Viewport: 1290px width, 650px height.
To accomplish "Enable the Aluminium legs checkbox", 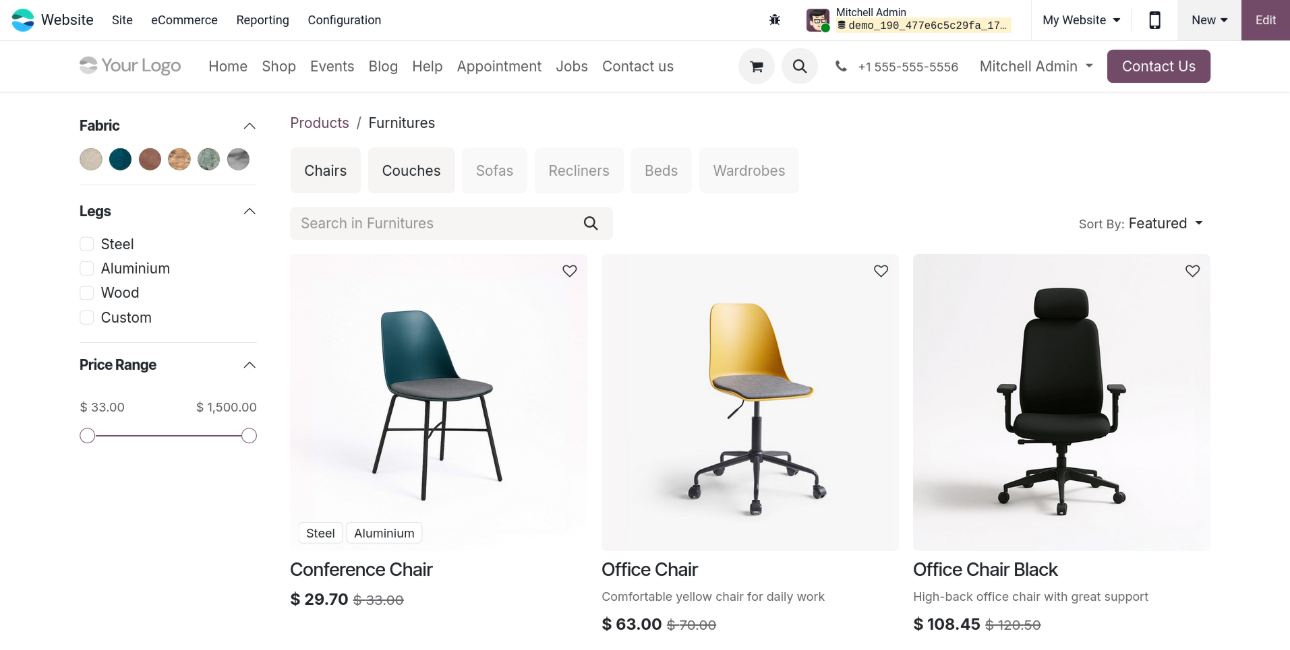I will pos(87,268).
